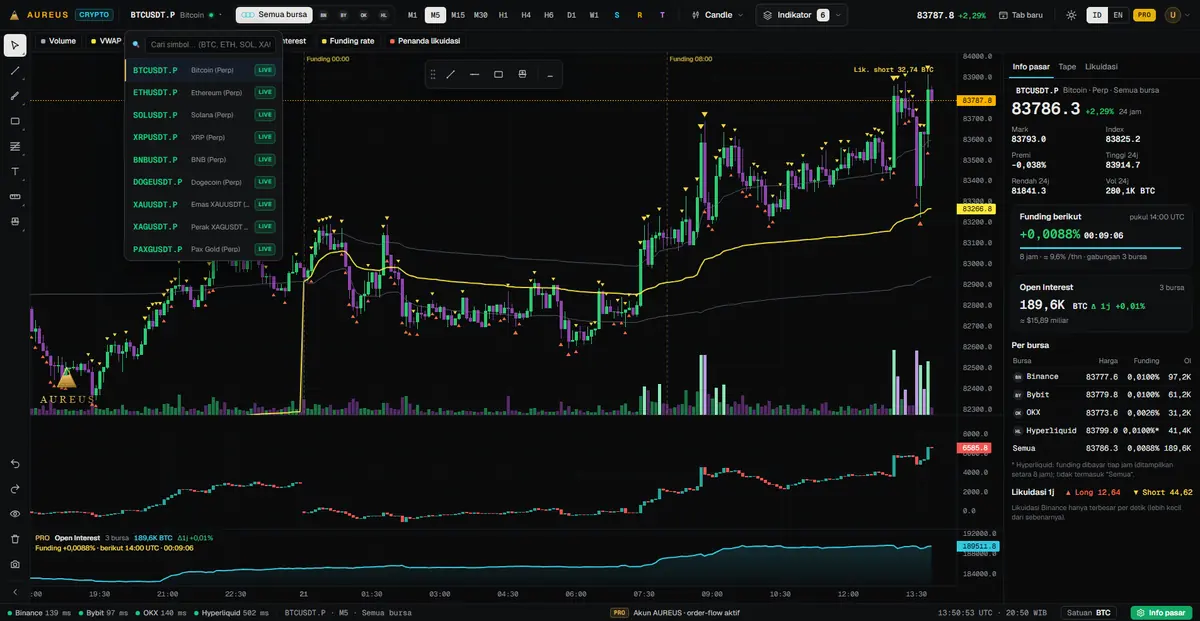Click the PRO badge button
This screenshot has width=1200, height=621.
tap(1145, 15)
